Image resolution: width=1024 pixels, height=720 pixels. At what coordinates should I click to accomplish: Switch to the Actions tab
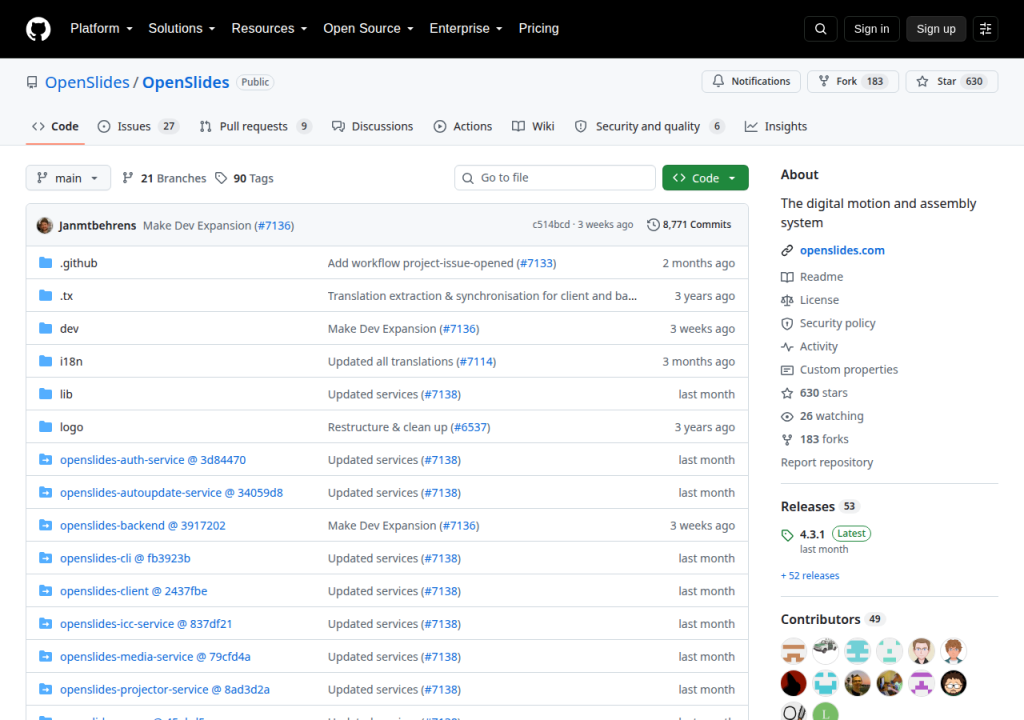click(462, 126)
